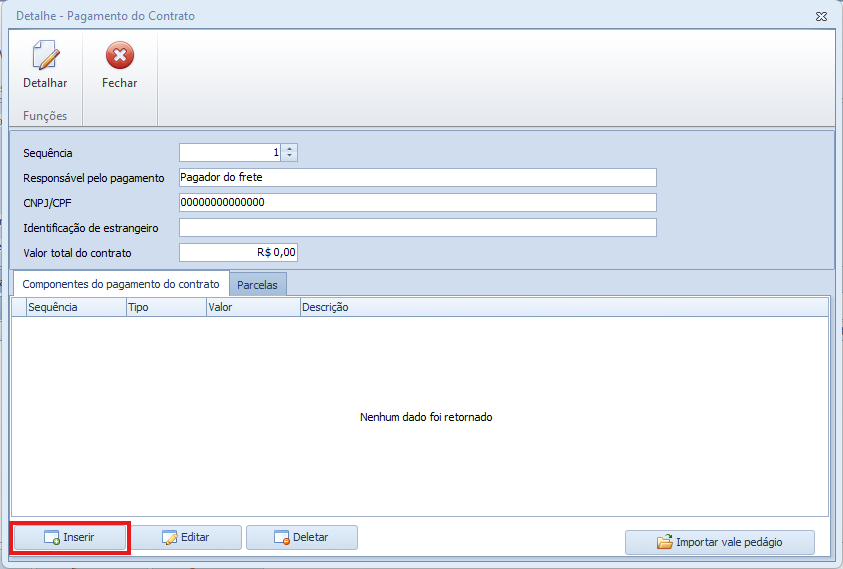Switch to the Parcelas tab
This screenshot has height=569, width=843.
tap(257, 284)
